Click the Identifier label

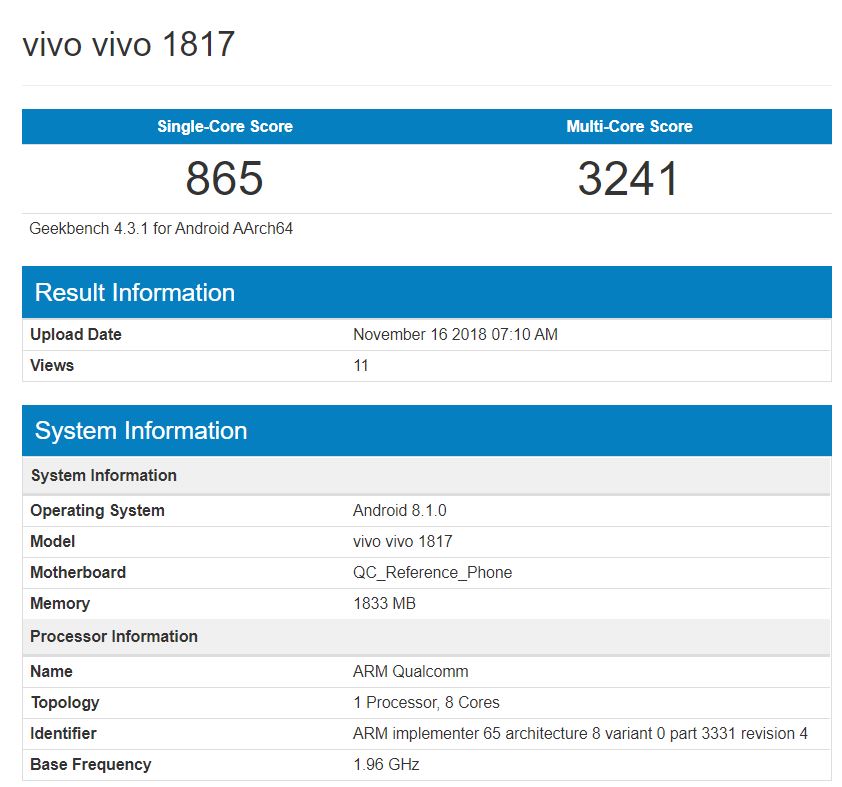click(x=63, y=733)
